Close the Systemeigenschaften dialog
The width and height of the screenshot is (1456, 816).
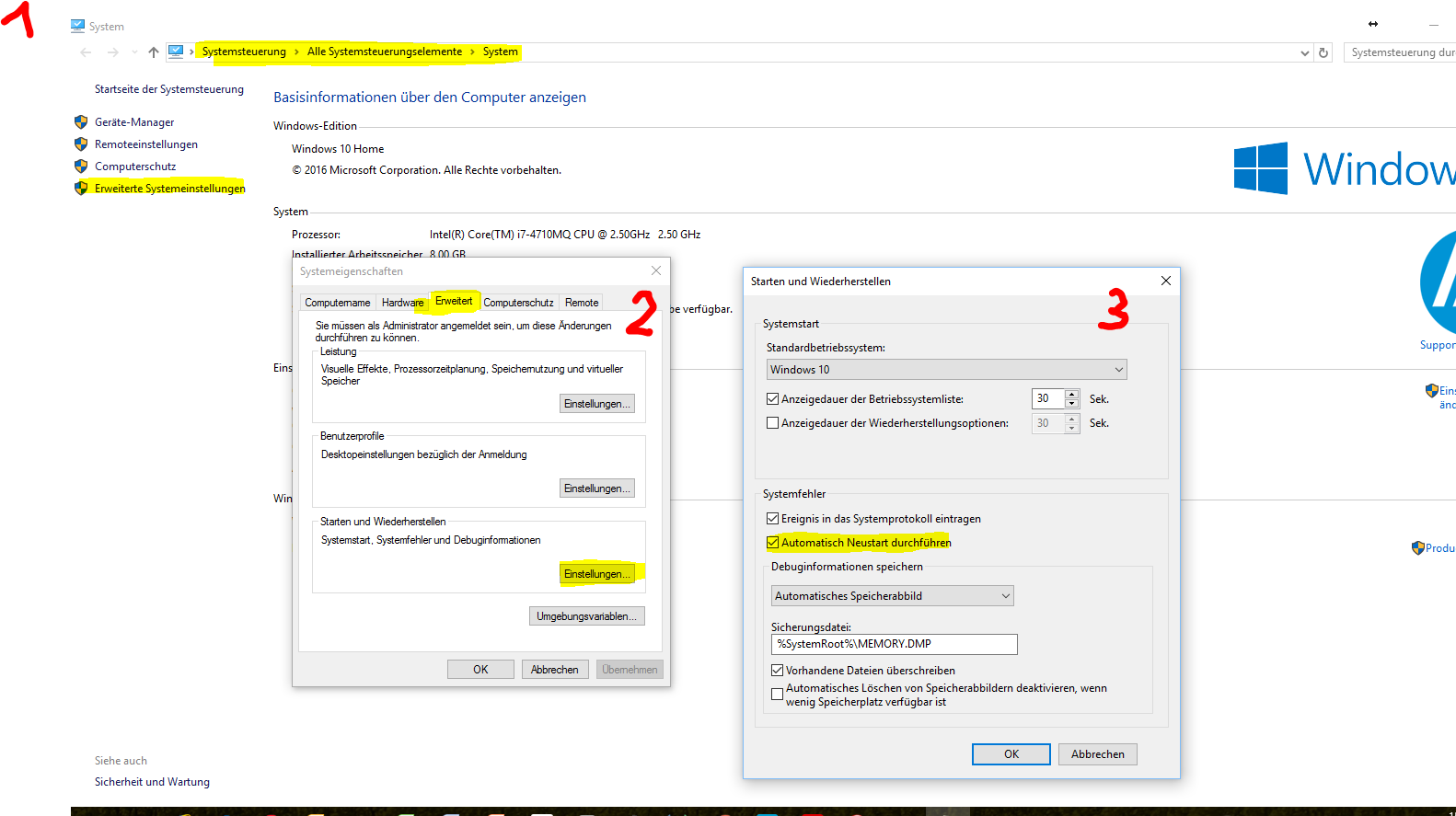click(656, 270)
